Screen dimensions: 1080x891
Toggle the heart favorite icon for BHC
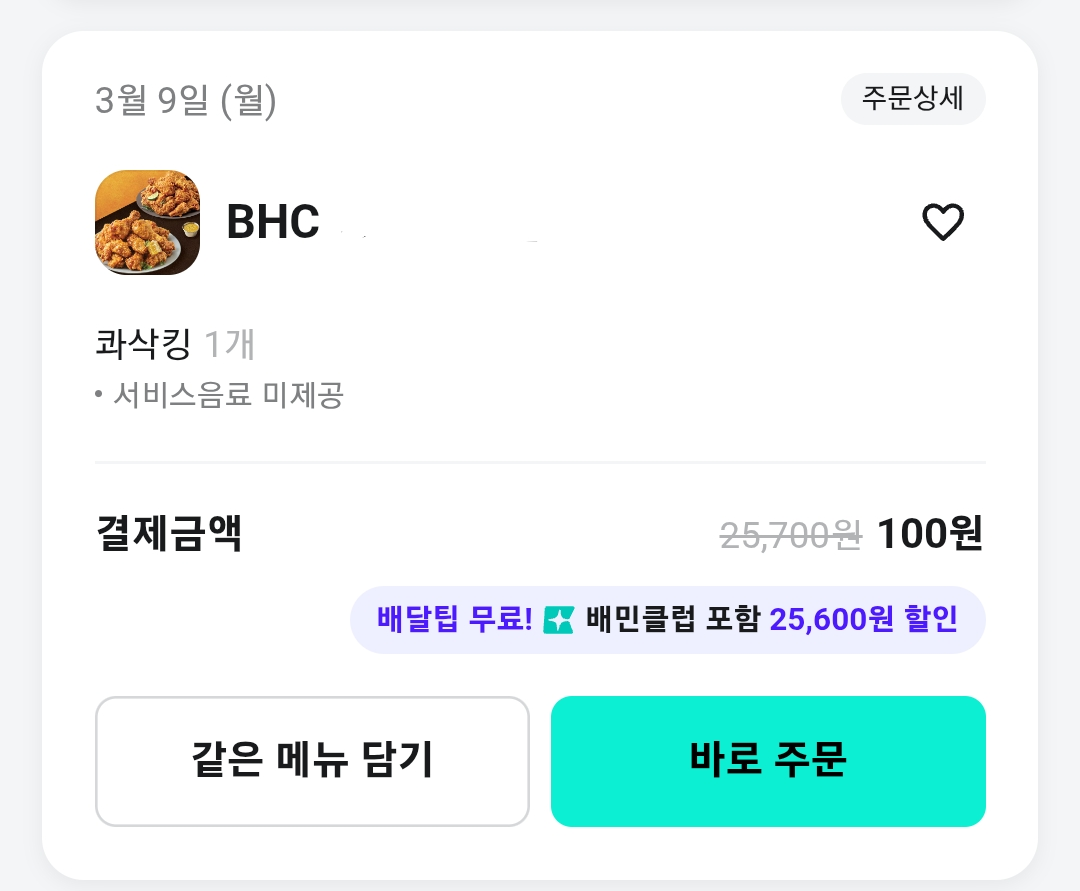pyautogui.click(x=943, y=222)
